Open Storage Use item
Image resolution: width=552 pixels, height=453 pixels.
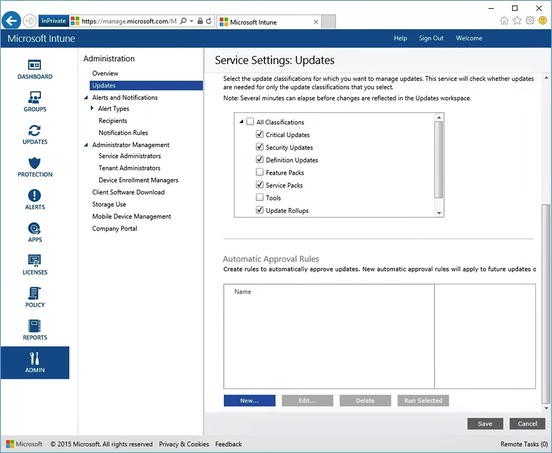point(109,204)
